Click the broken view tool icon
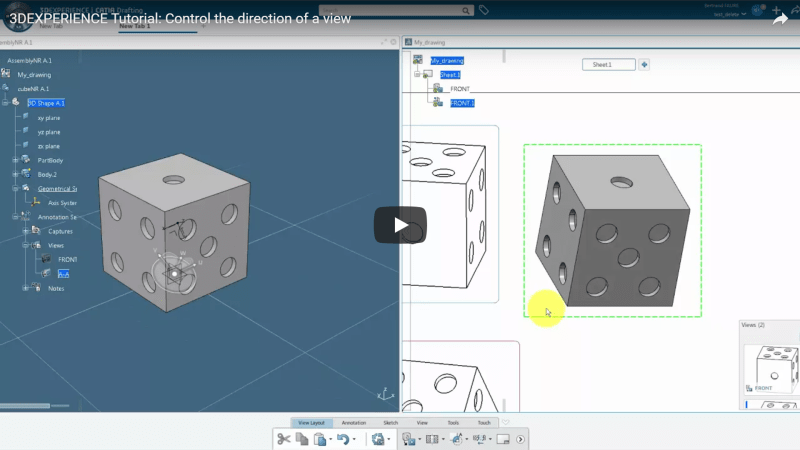 [480, 438]
